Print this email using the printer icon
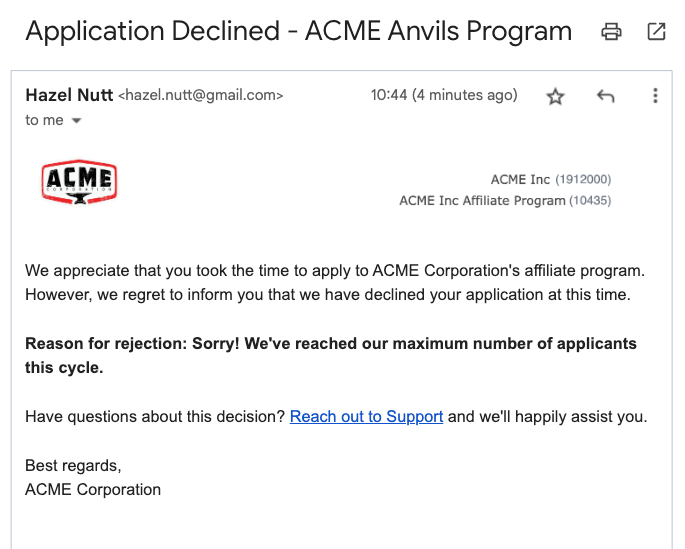Viewport: 685px width, 549px height. tap(611, 32)
